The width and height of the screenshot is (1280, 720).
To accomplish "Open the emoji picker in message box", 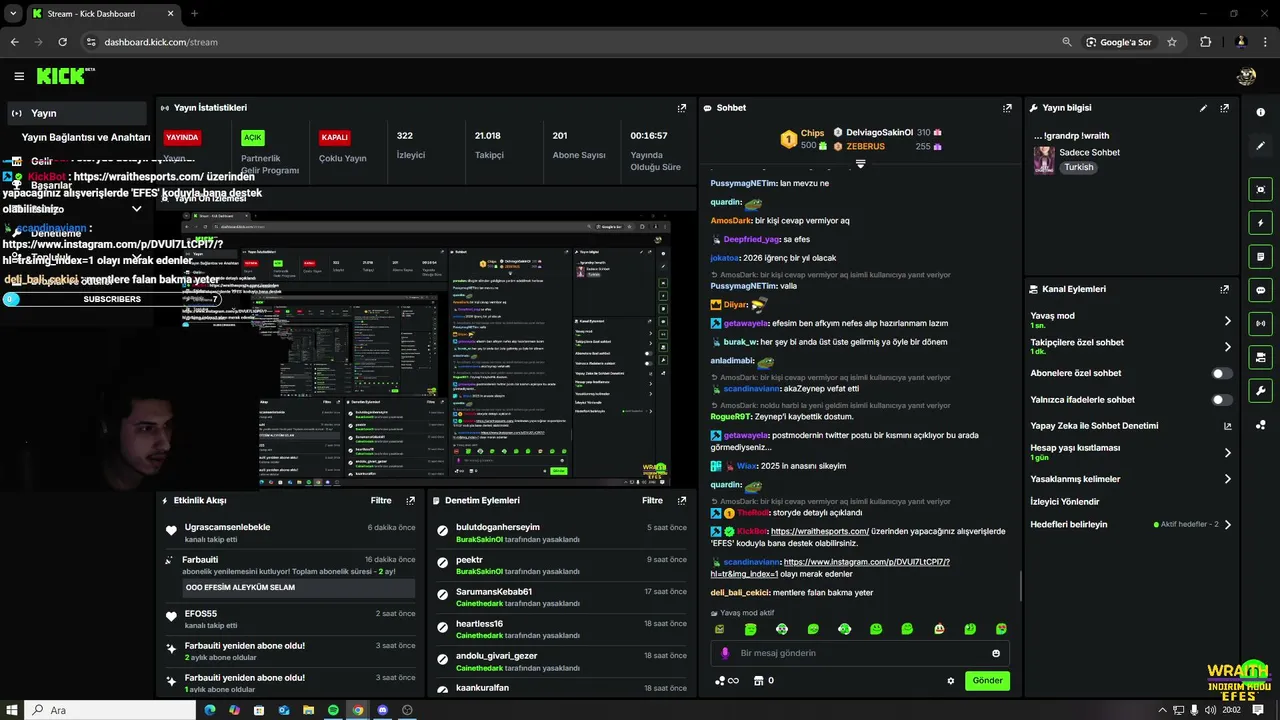I will pyautogui.click(x=996, y=653).
